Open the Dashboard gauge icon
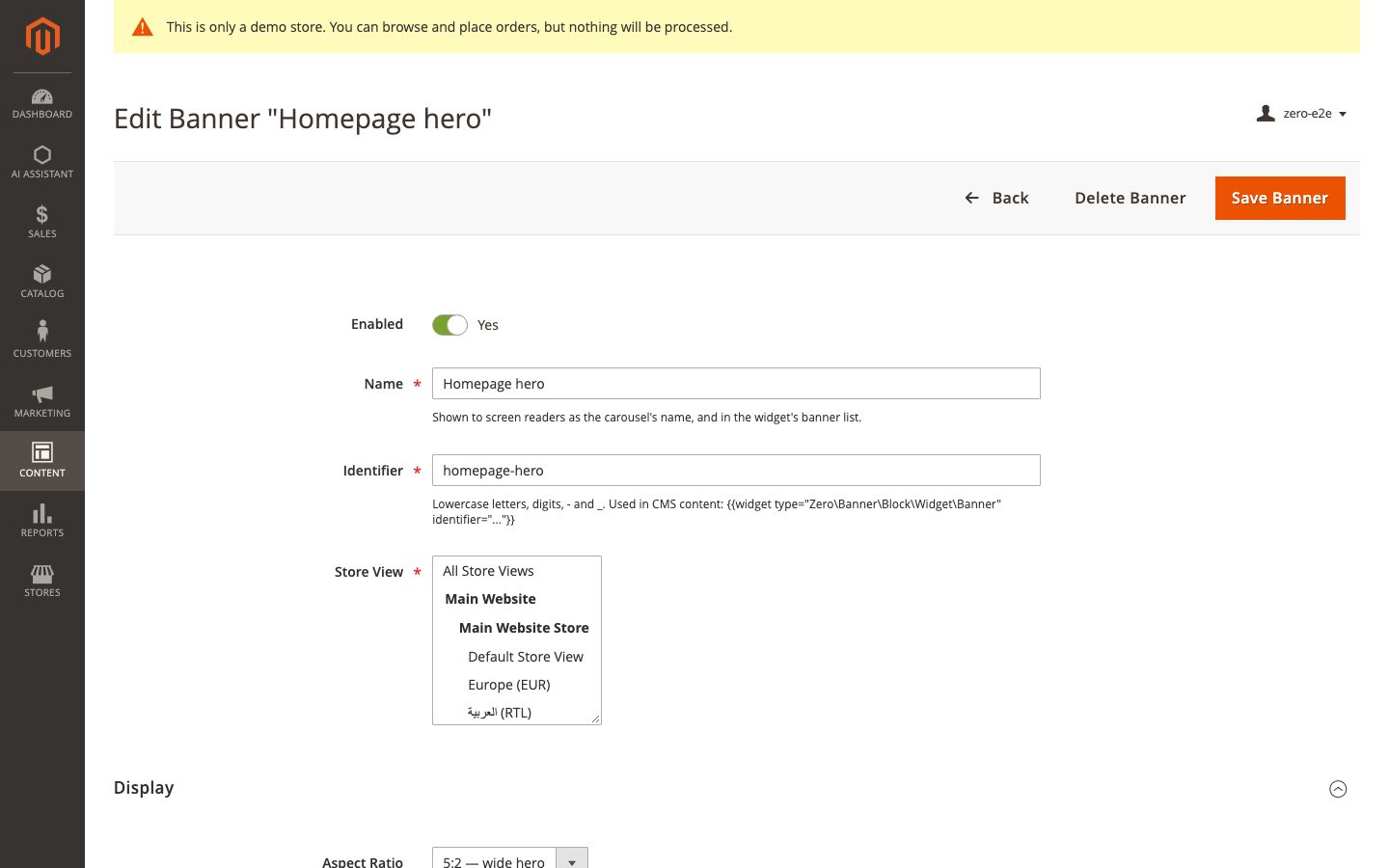The width and height of the screenshot is (1389, 868). (x=42, y=96)
